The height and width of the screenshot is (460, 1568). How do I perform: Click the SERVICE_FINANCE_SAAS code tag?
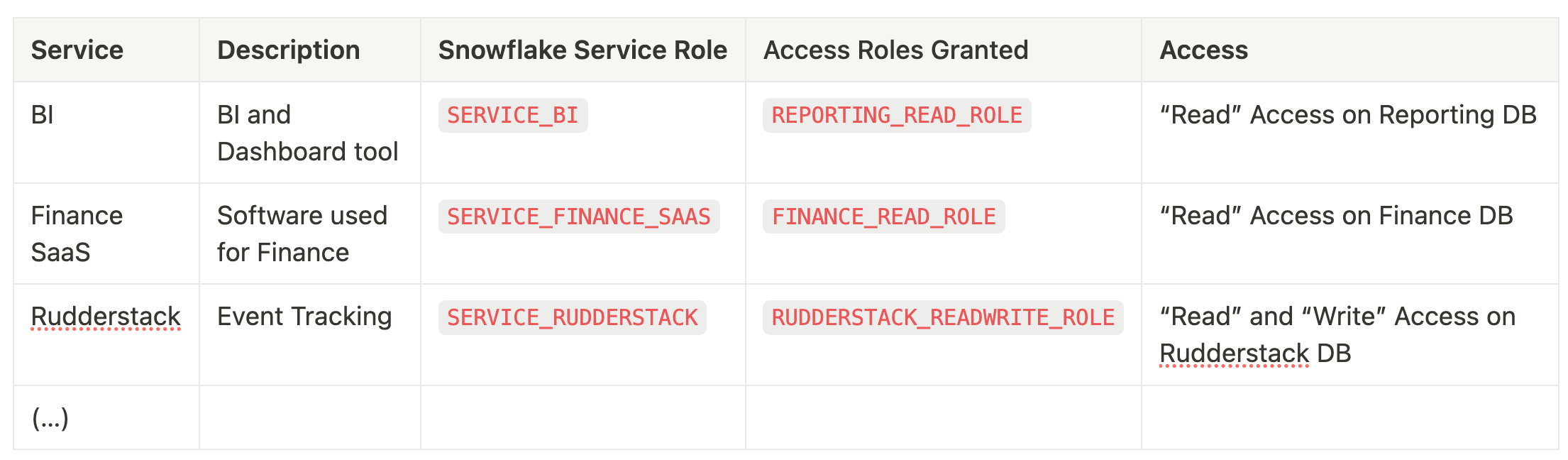click(578, 217)
